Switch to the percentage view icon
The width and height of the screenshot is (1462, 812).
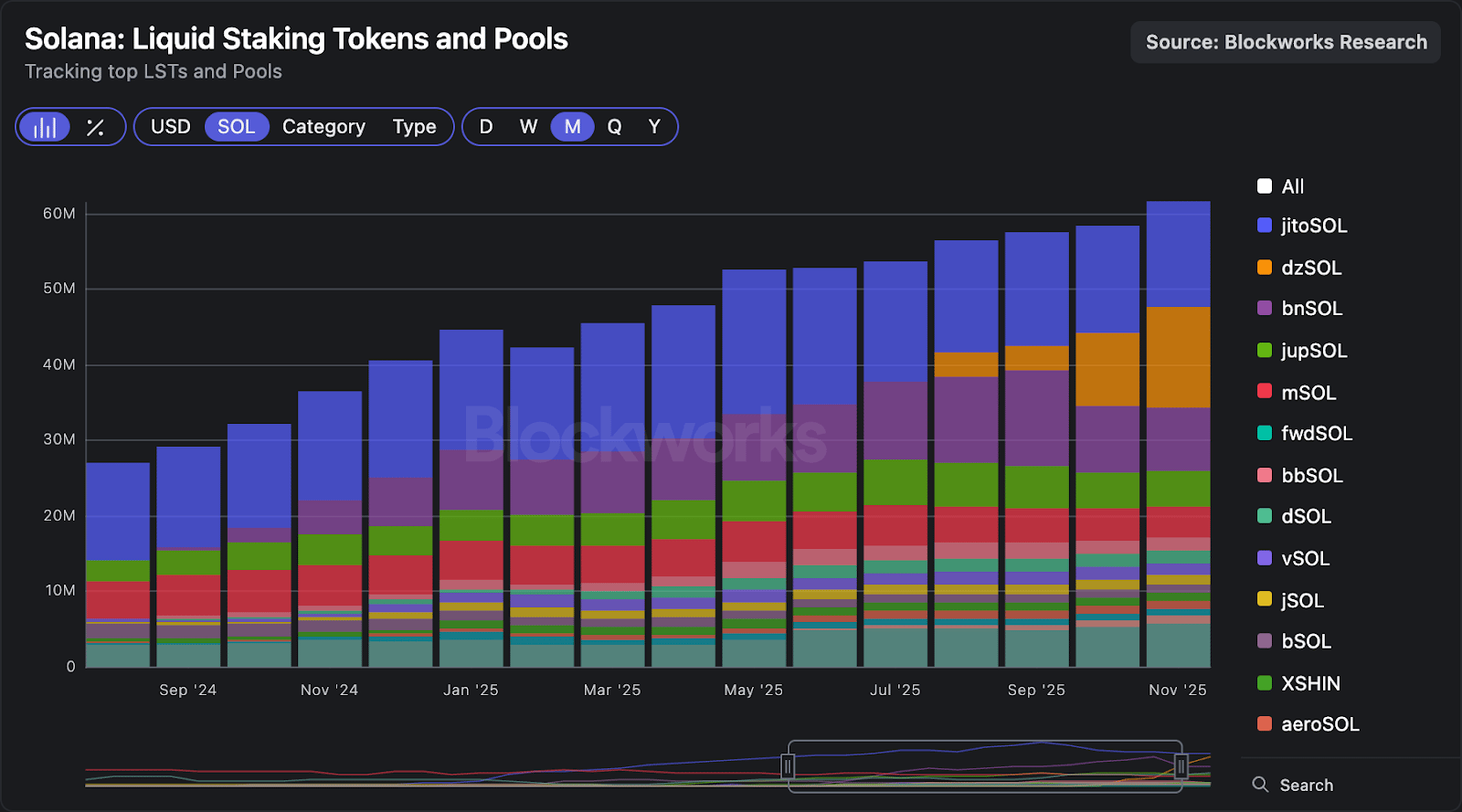pos(95,127)
